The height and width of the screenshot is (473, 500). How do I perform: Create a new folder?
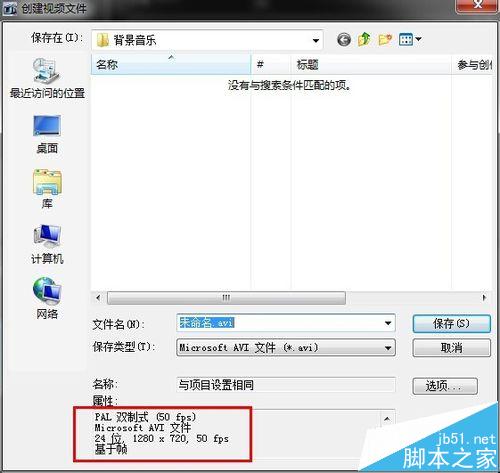point(385,40)
